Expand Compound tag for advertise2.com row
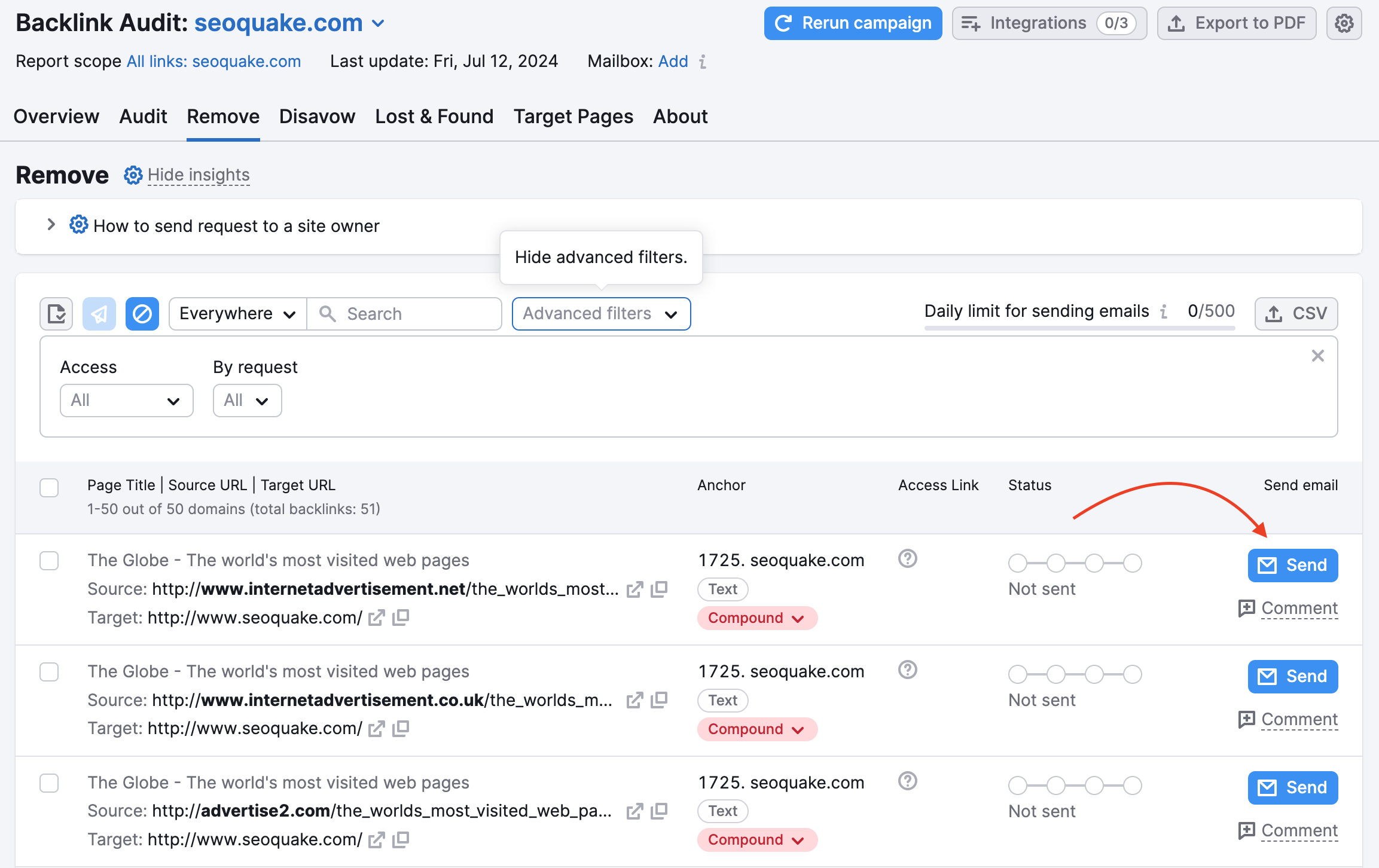The image size is (1379, 868). [757, 840]
